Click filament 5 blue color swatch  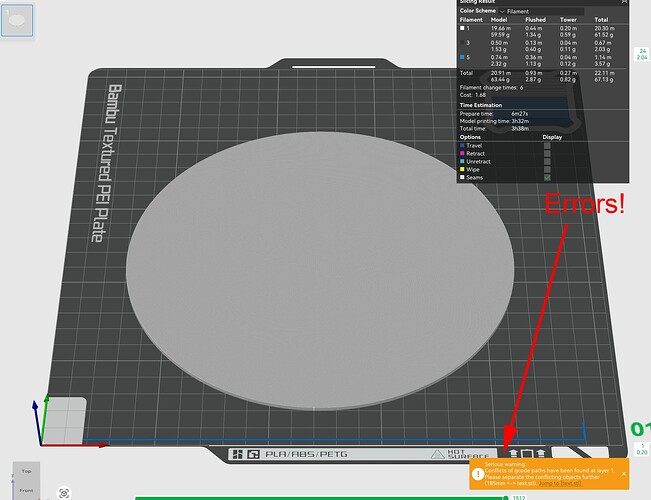click(x=462, y=57)
